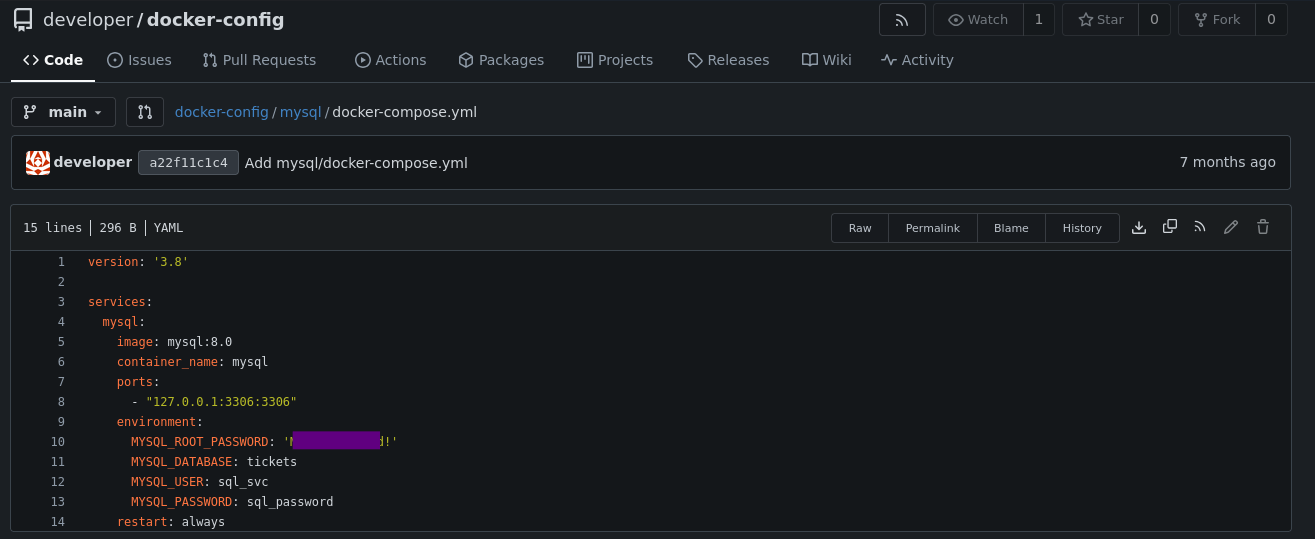
Task: Star the docker-config repository
Action: (x=1100, y=20)
